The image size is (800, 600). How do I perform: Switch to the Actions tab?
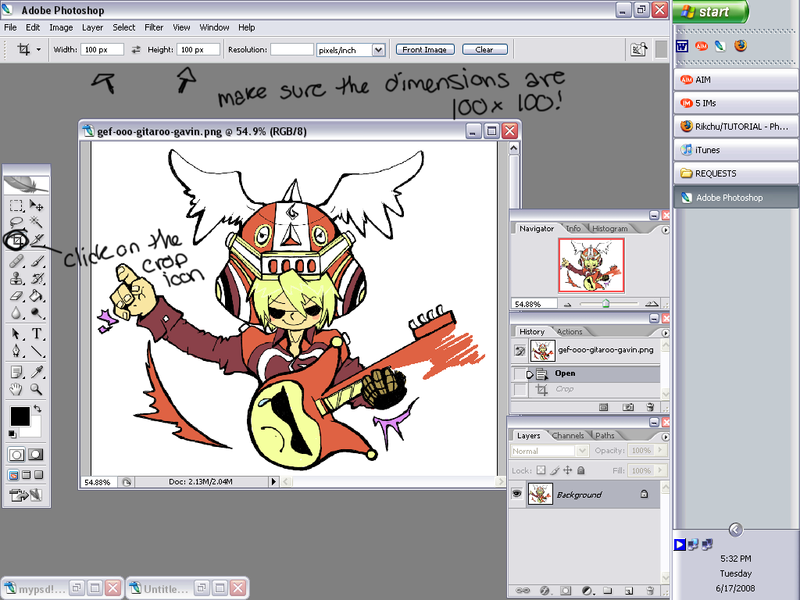tap(569, 332)
